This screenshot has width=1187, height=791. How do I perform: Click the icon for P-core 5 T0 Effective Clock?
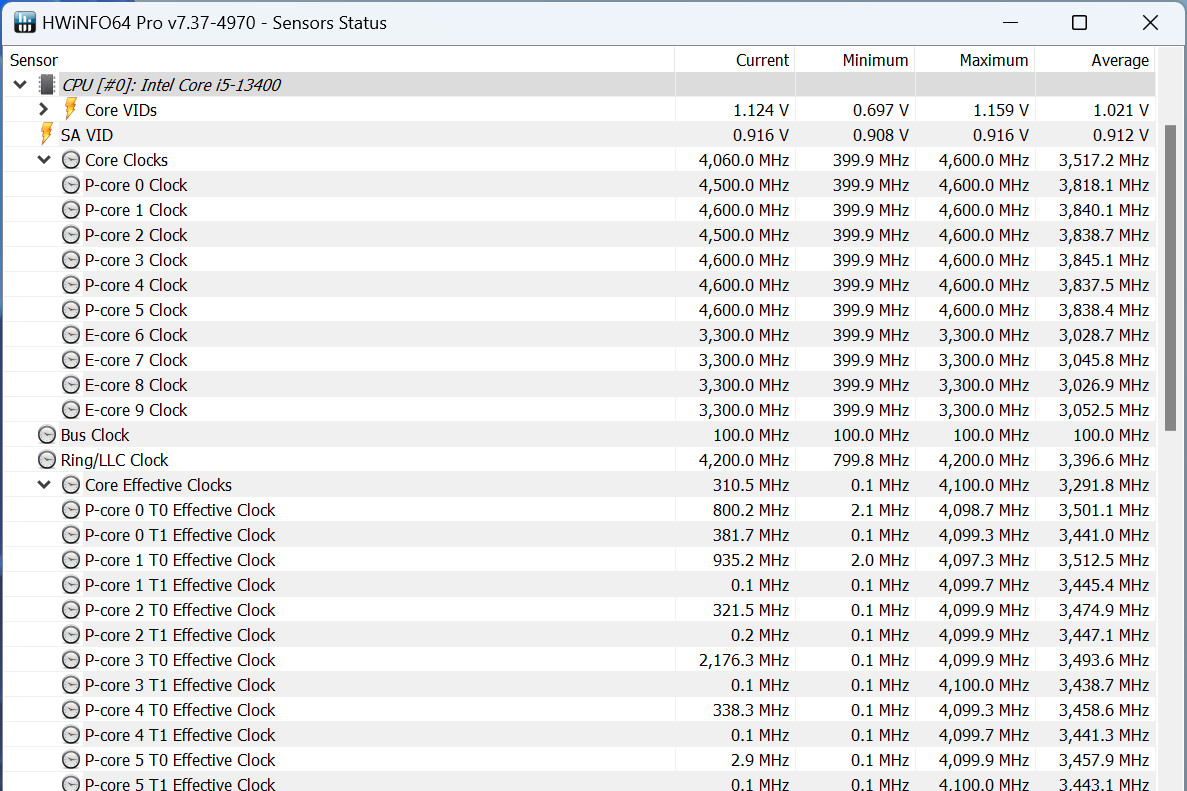click(x=70, y=759)
